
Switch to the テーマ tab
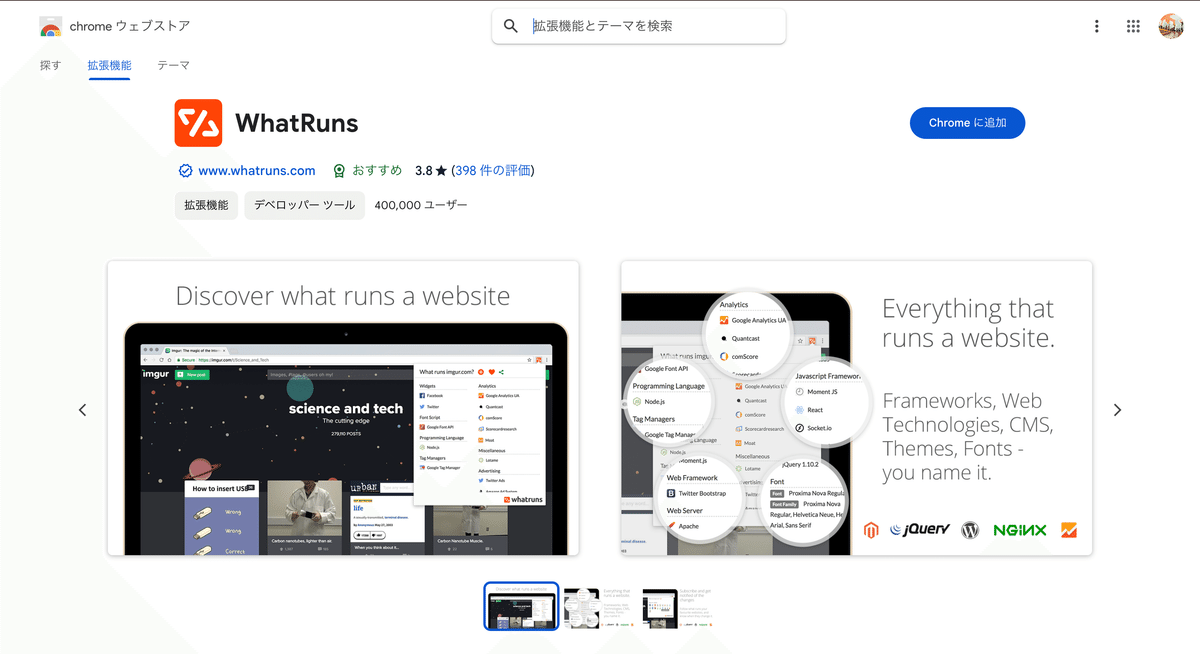[173, 65]
